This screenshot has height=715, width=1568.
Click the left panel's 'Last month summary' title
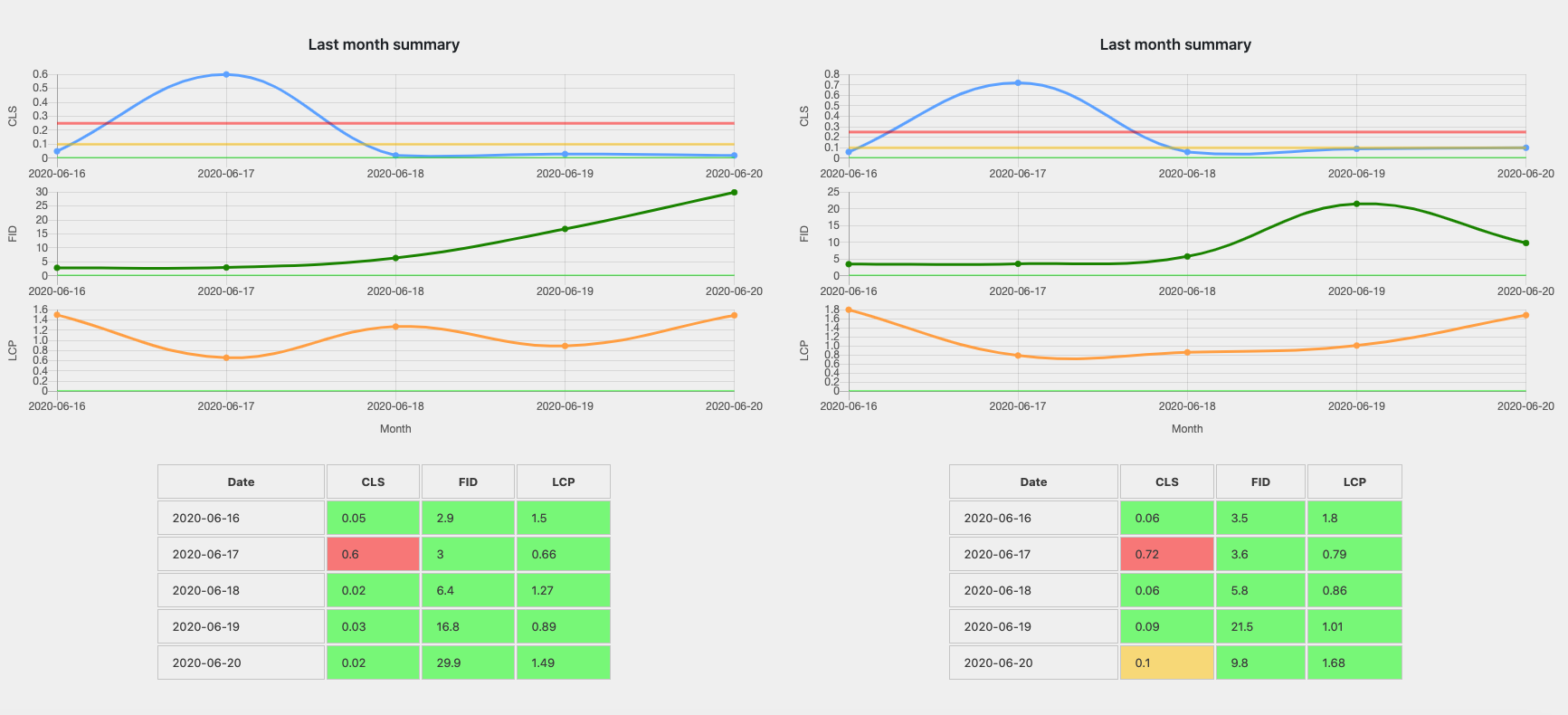tap(384, 44)
